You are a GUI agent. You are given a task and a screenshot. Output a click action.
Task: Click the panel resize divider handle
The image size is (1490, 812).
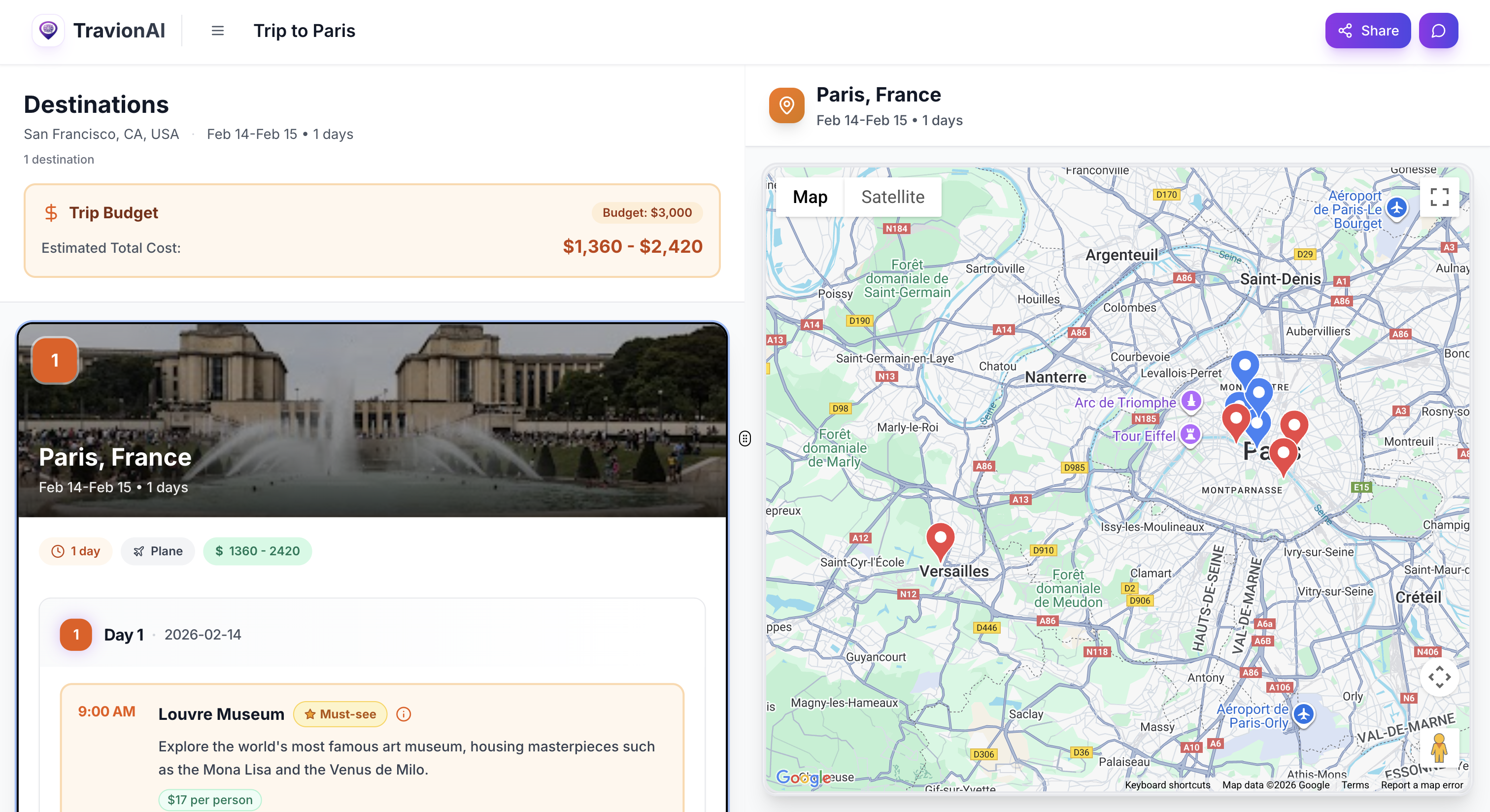(x=745, y=439)
